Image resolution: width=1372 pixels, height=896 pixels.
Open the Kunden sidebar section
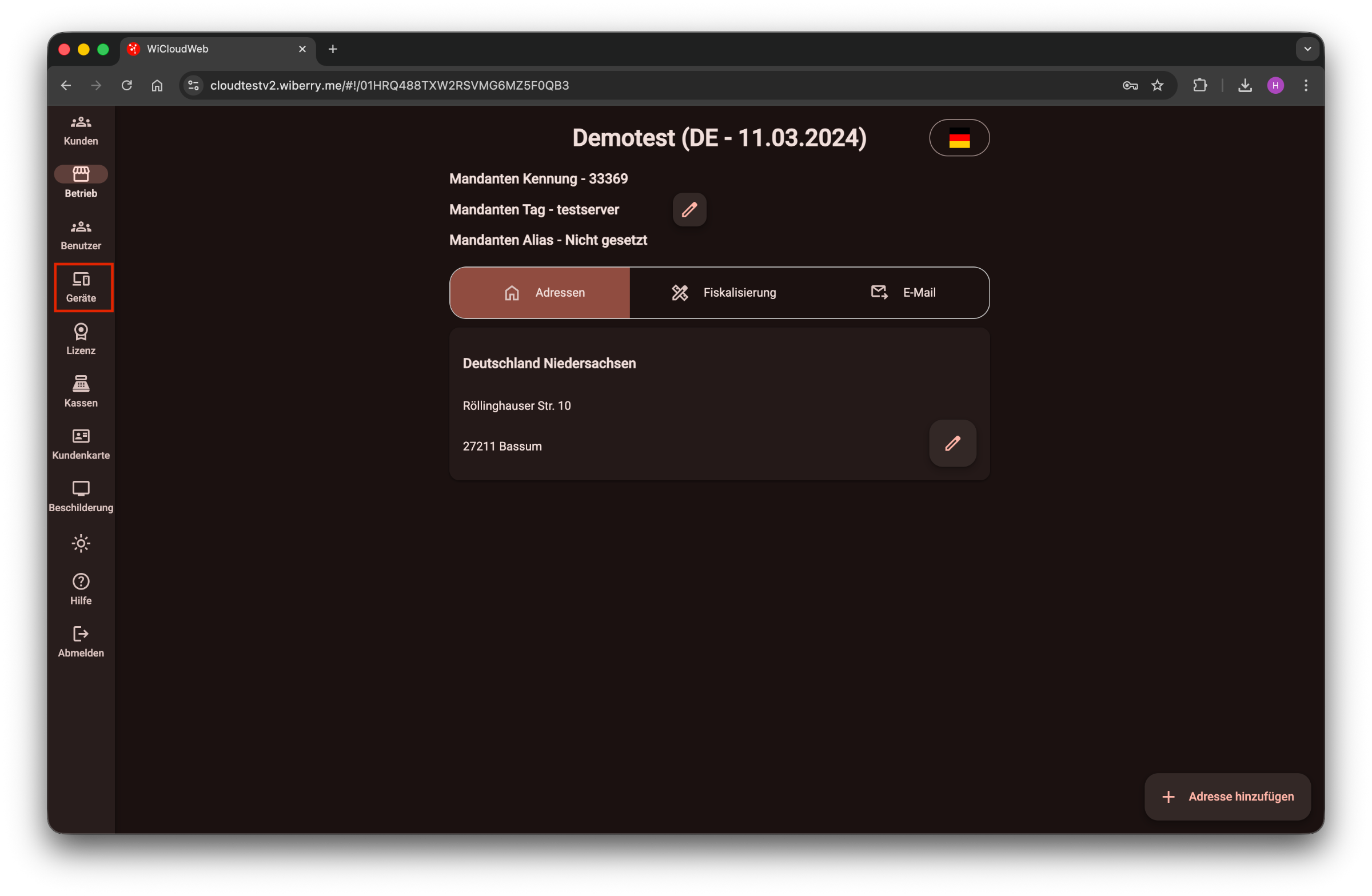(x=81, y=130)
